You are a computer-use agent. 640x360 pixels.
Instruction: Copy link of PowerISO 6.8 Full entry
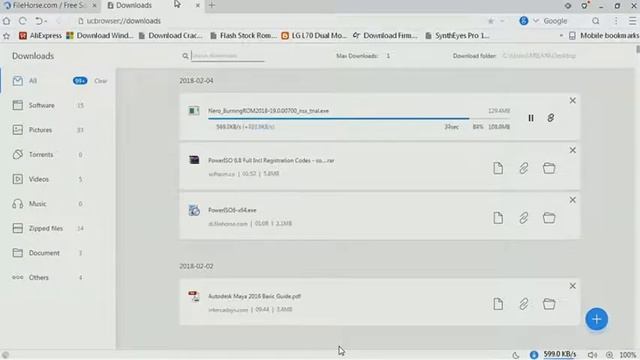(524, 168)
